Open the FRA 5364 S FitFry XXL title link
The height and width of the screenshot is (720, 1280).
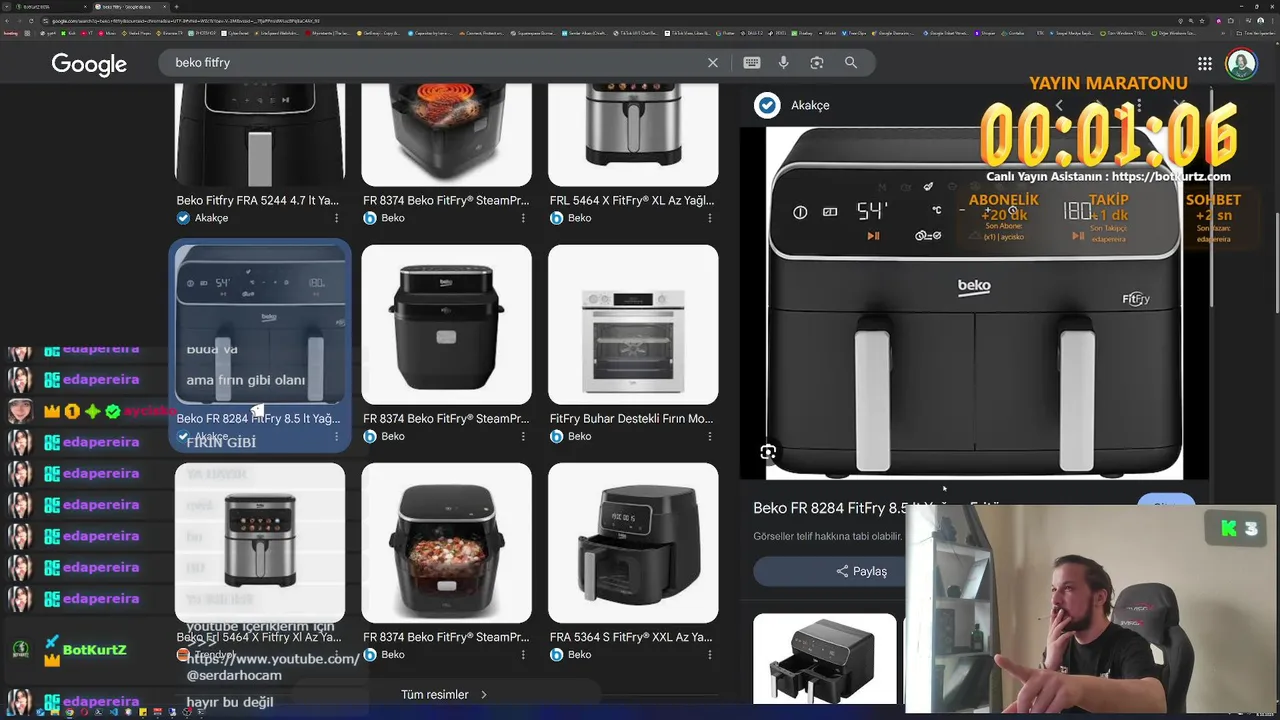(x=632, y=637)
